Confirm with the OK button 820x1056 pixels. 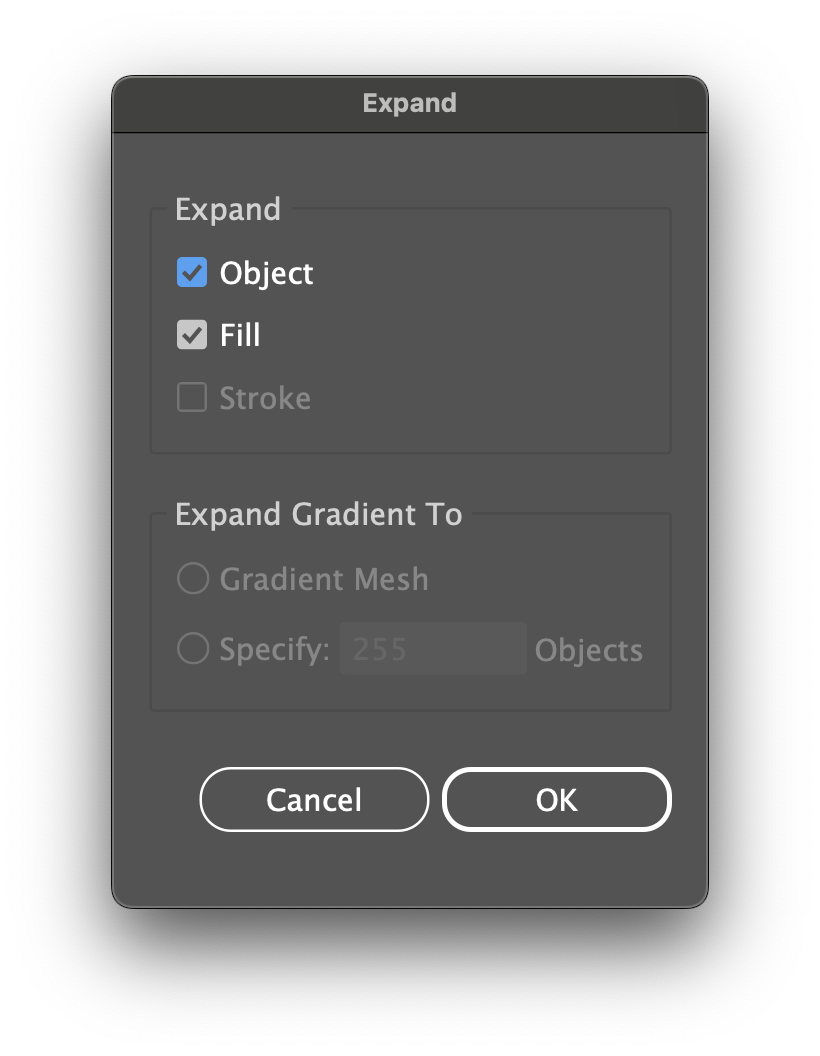[556, 800]
